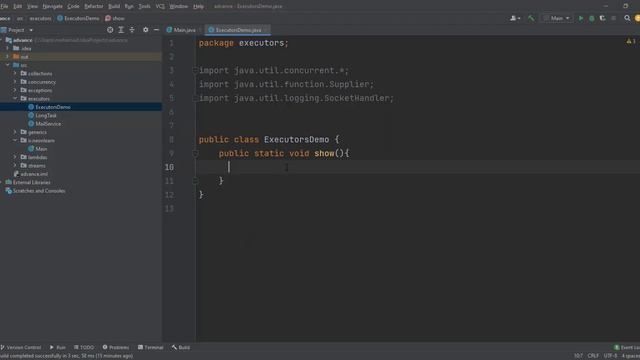This screenshot has height=360, width=640.
Task: Open the TODO tool window
Action: [x=84, y=347]
